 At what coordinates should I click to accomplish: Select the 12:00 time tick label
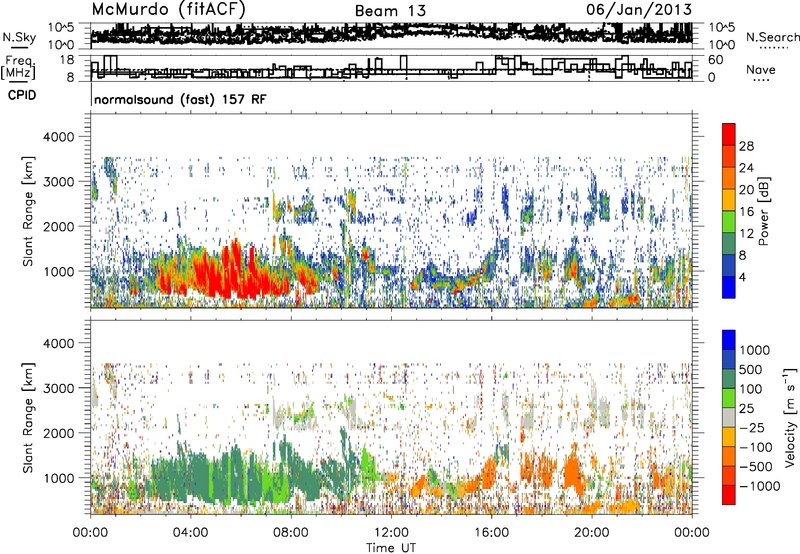coord(391,533)
